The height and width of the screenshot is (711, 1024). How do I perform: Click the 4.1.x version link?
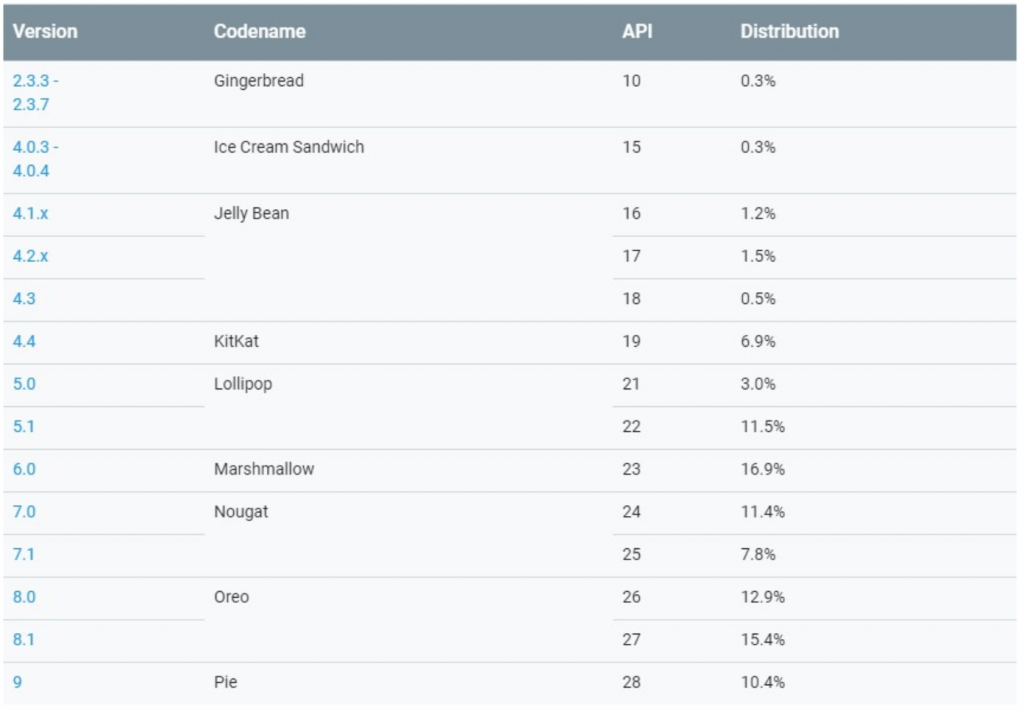click(x=30, y=214)
